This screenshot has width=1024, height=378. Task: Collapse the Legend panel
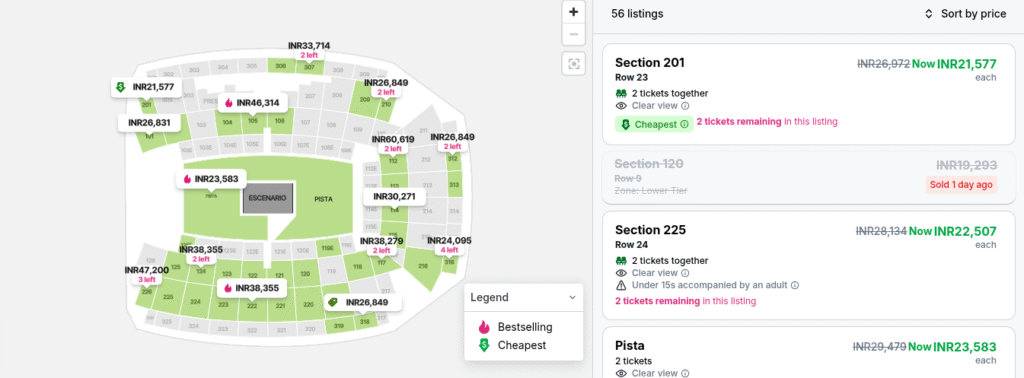572,297
